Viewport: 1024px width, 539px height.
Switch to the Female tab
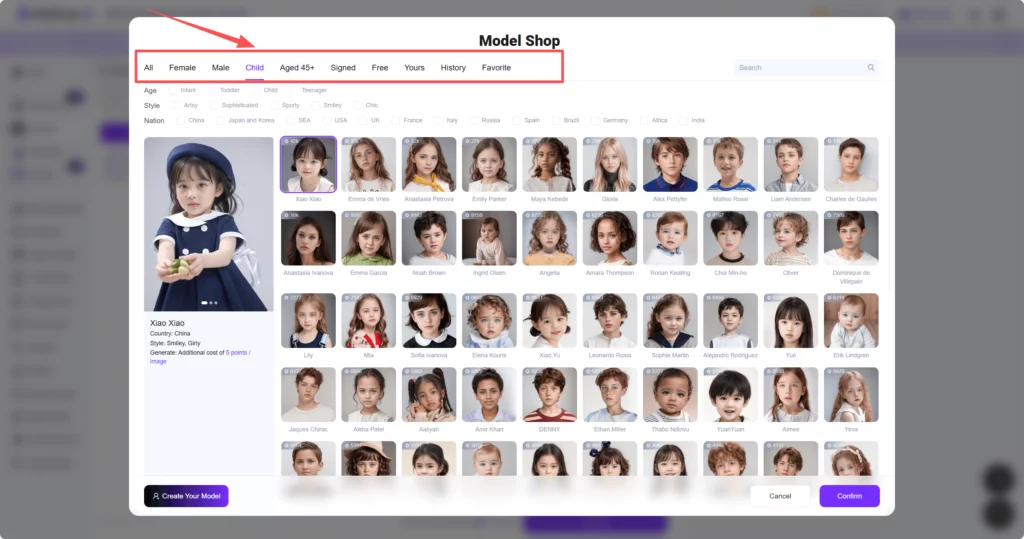[x=182, y=68]
